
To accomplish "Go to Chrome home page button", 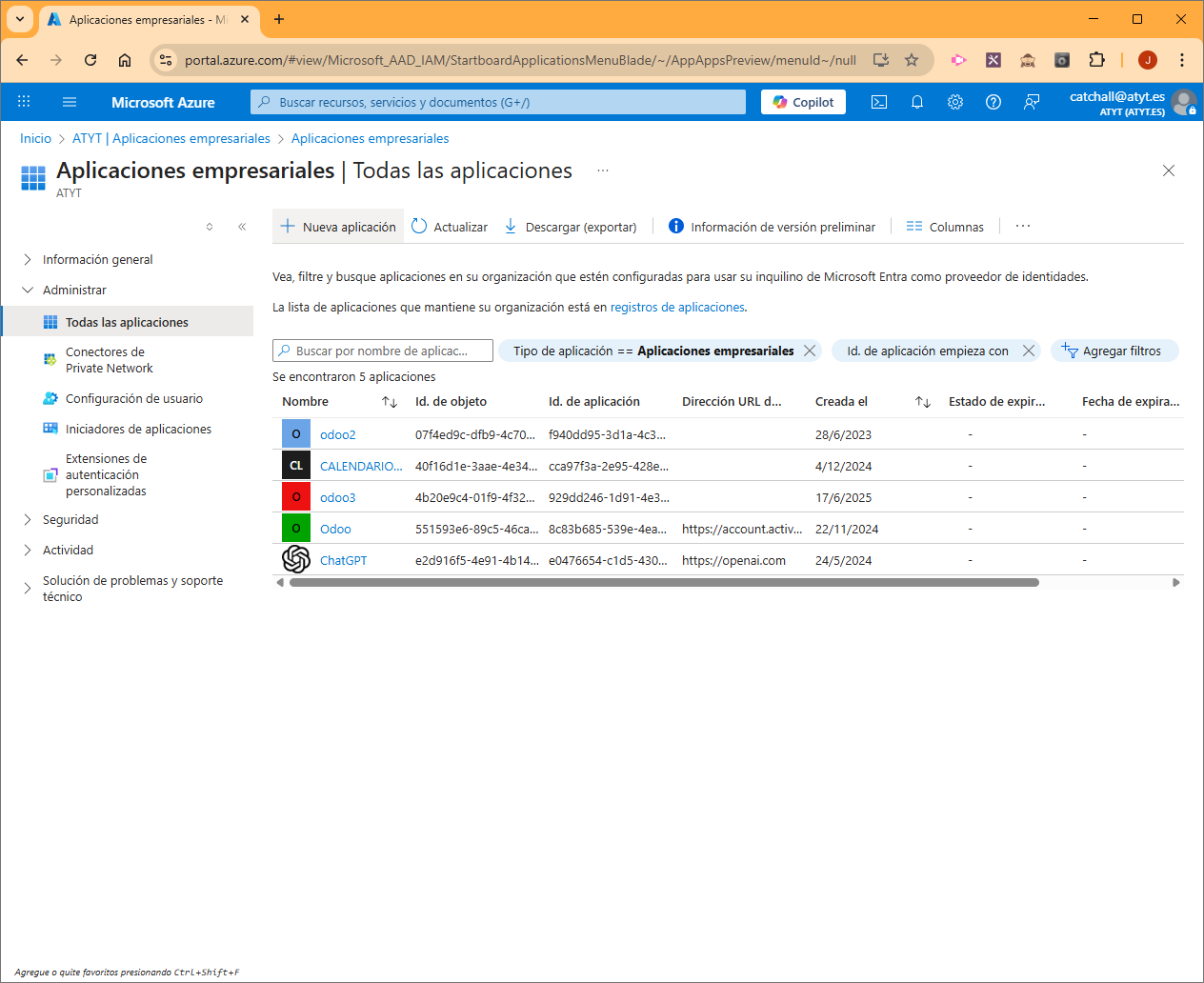I will pos(125,60).
